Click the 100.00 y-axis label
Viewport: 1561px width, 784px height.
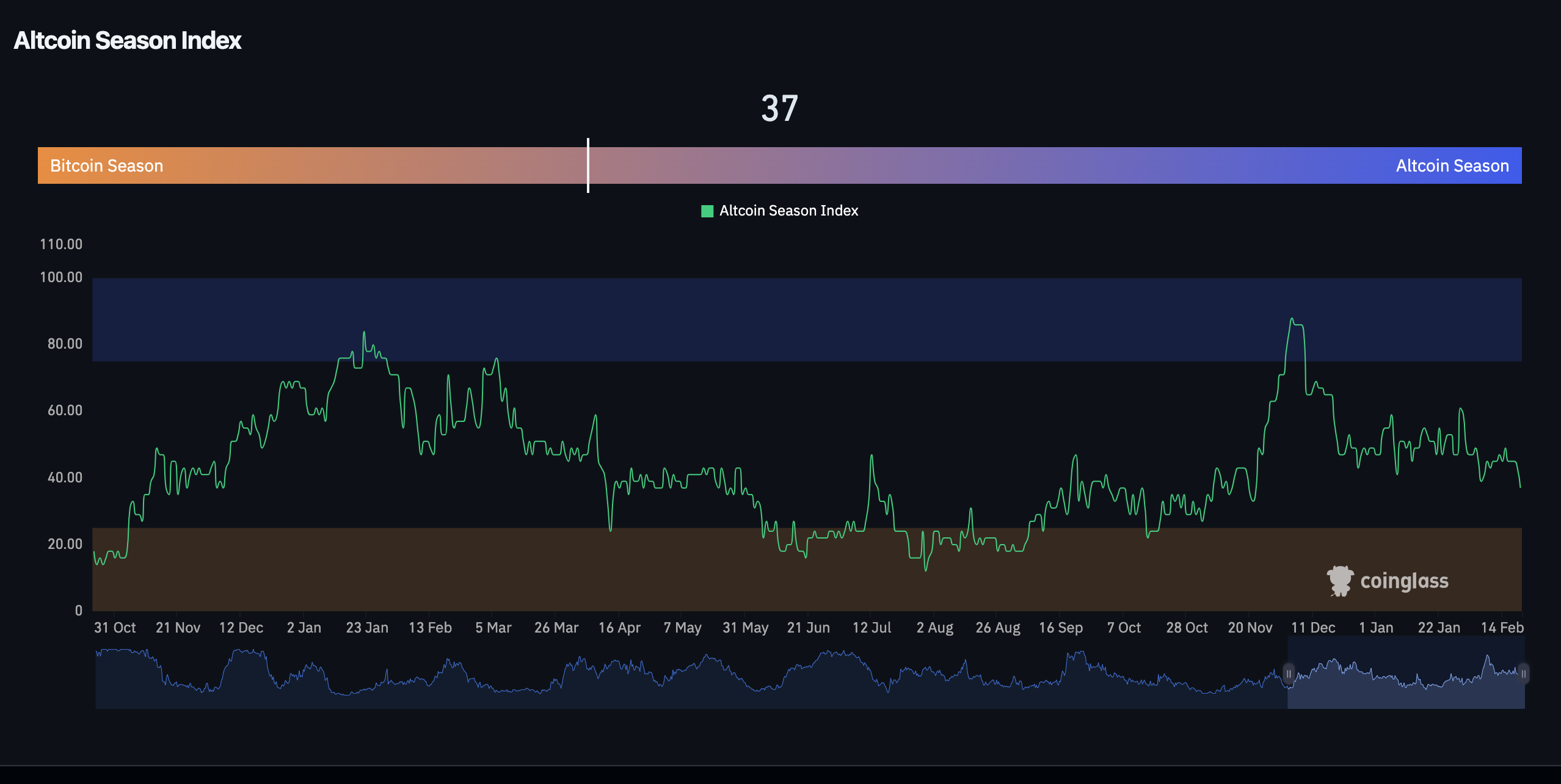coord(62,277)
